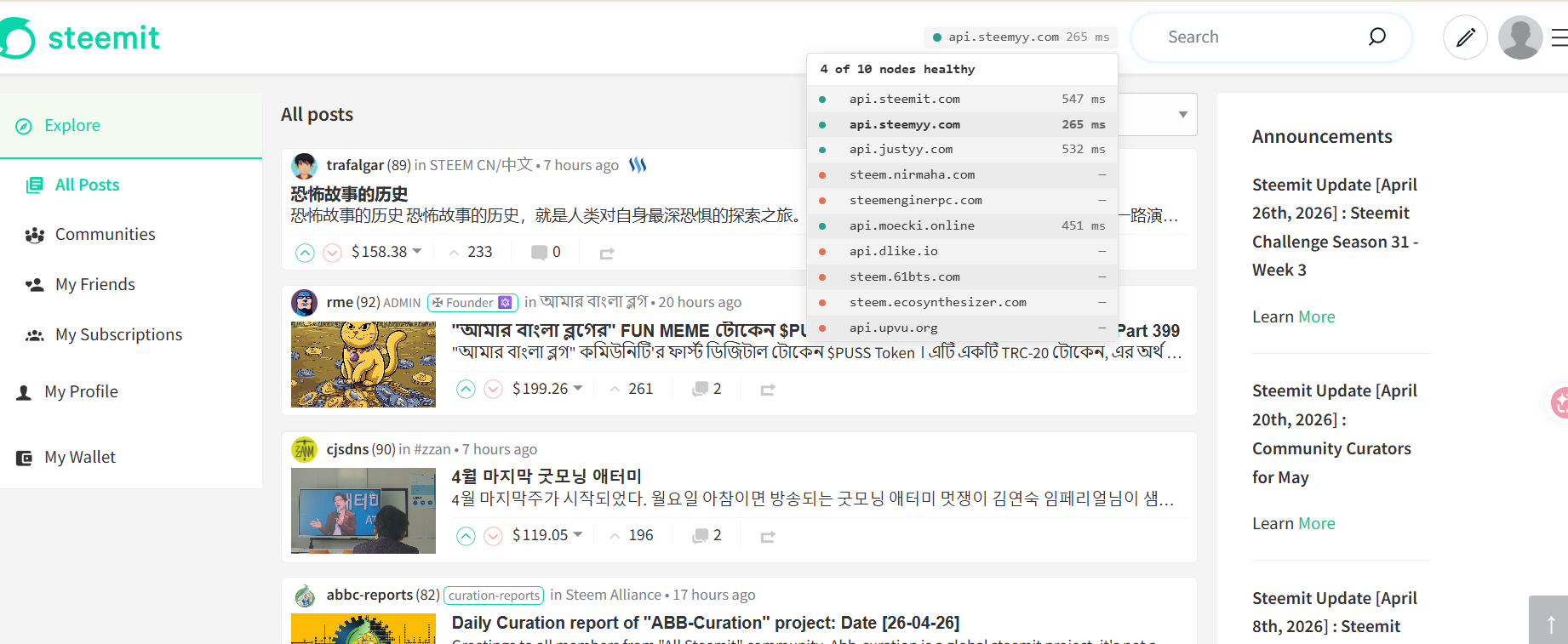Click the Steemit logo

coord(80,37)
